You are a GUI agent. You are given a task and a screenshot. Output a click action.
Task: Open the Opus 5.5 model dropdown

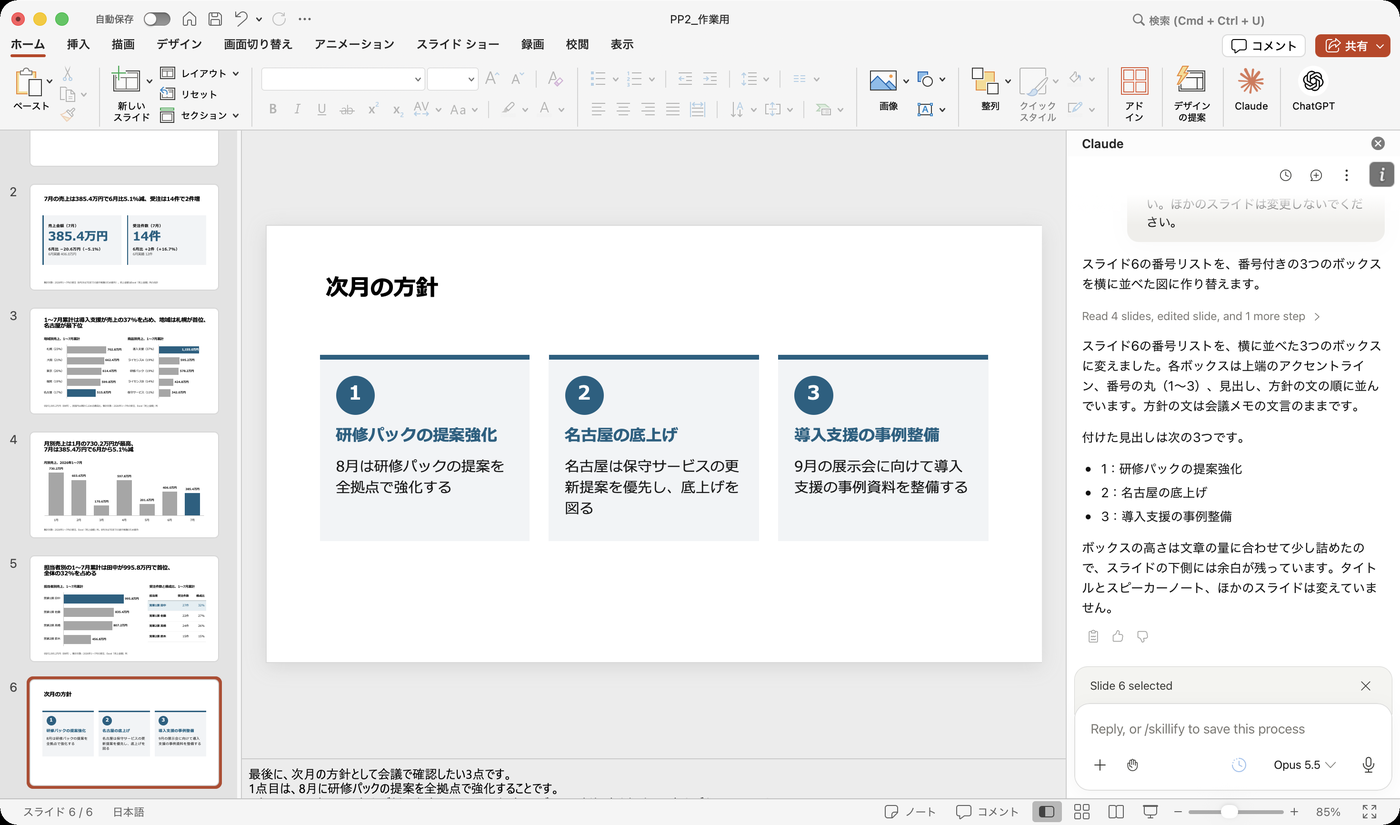[1304, 765]
